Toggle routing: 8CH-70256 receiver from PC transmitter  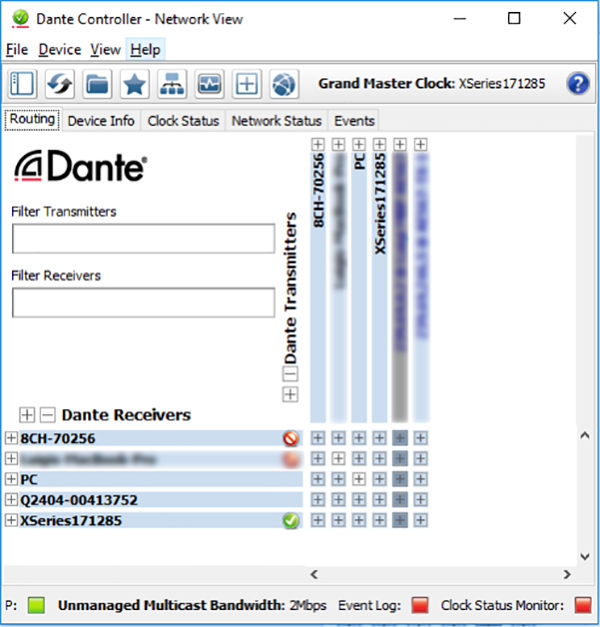[x=359, y=438]
